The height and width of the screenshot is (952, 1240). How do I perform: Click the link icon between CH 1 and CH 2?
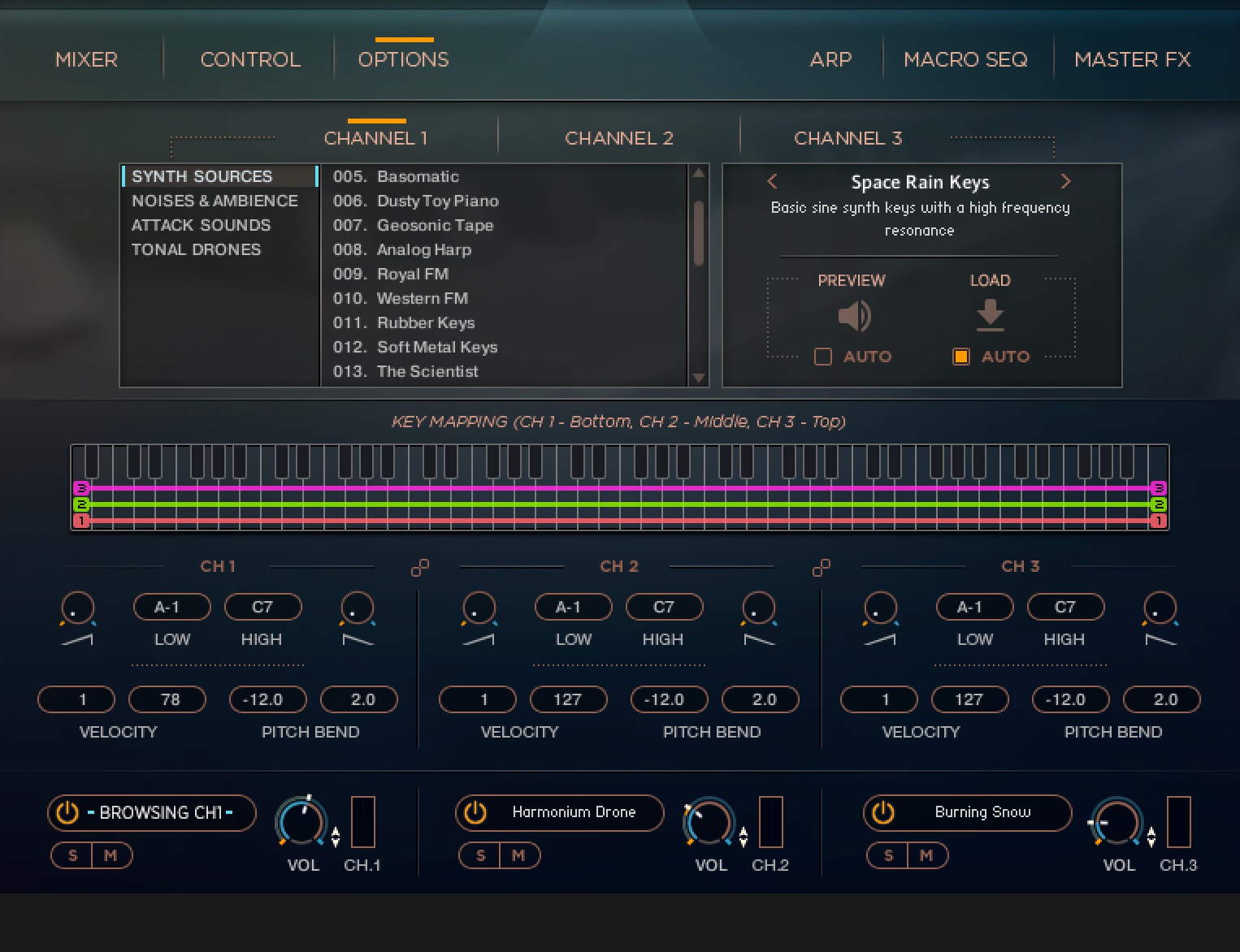click(420, 567)
